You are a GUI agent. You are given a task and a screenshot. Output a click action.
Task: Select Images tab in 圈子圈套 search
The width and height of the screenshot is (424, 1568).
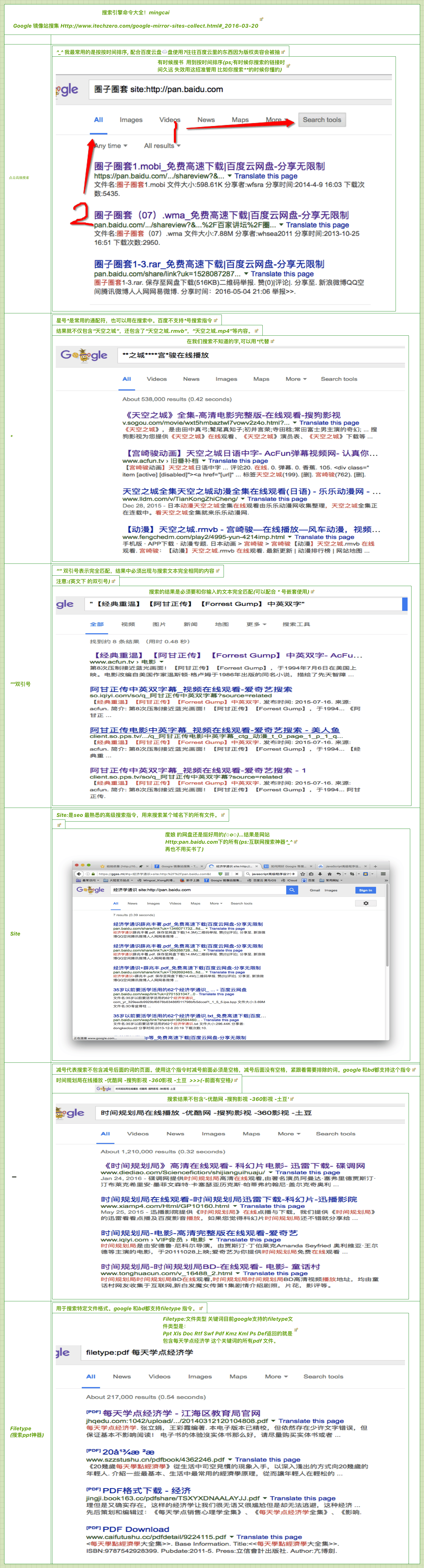coord(131,120)
